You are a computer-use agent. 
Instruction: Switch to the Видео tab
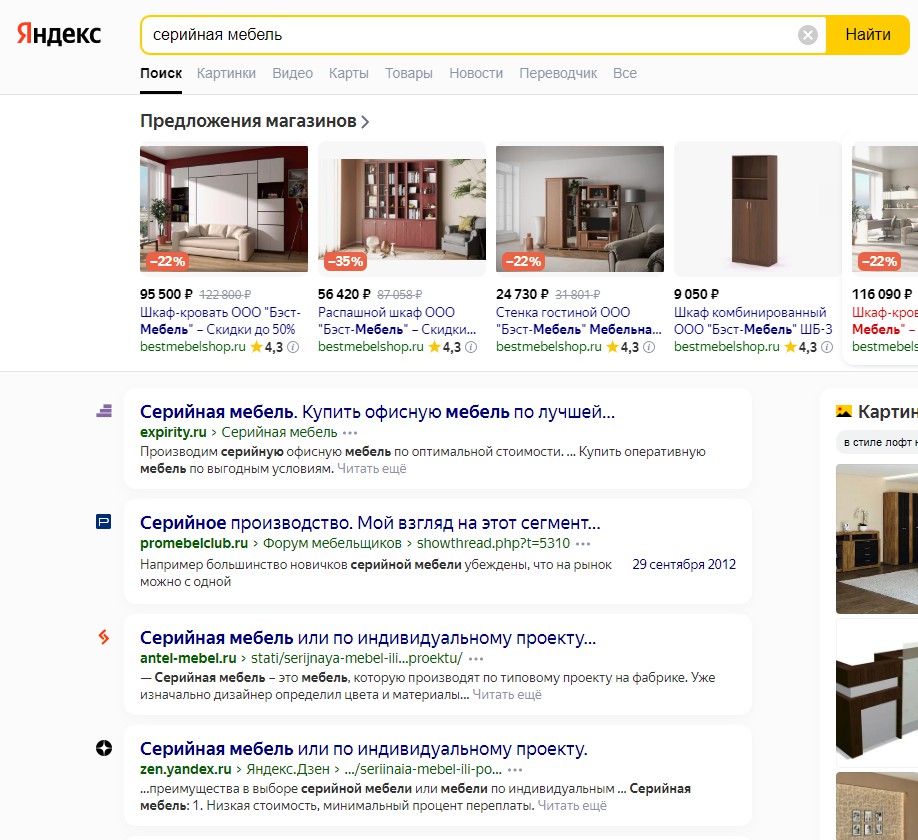tap(292, 73)
